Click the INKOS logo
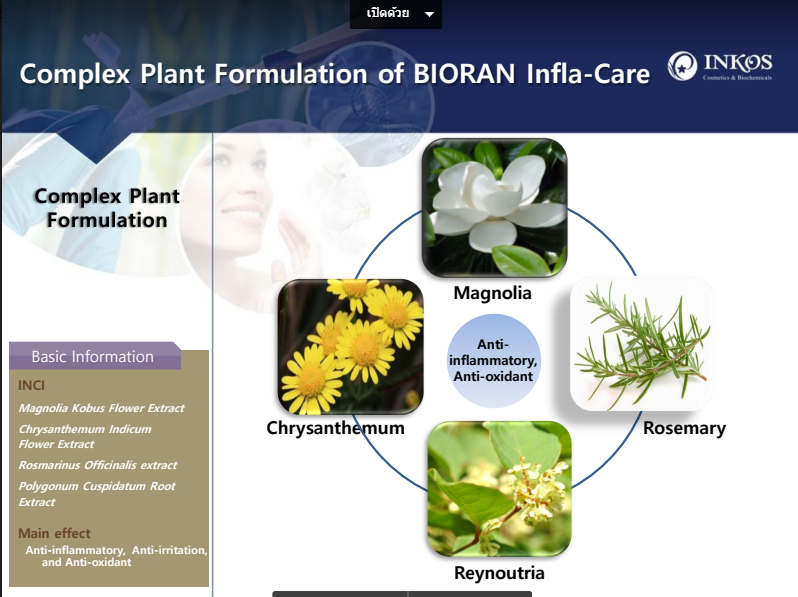 [720, 66]
